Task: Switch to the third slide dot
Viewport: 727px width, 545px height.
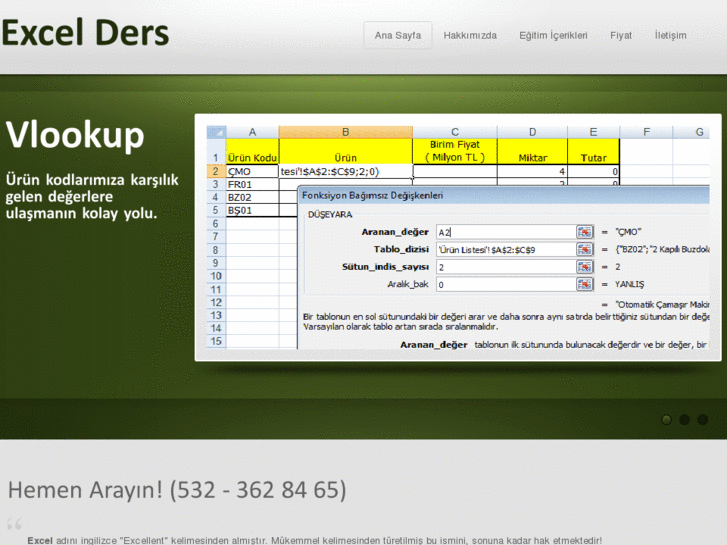Action: pos(702,420)
